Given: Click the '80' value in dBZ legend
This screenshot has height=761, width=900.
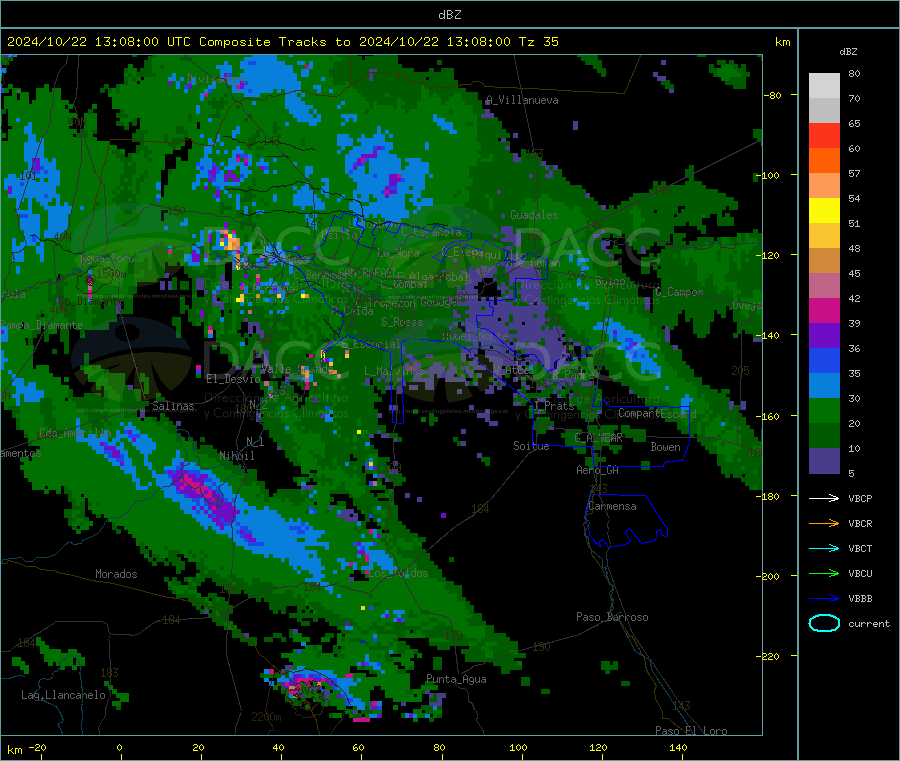Looking at the screenshot, I should pos(854,73).
